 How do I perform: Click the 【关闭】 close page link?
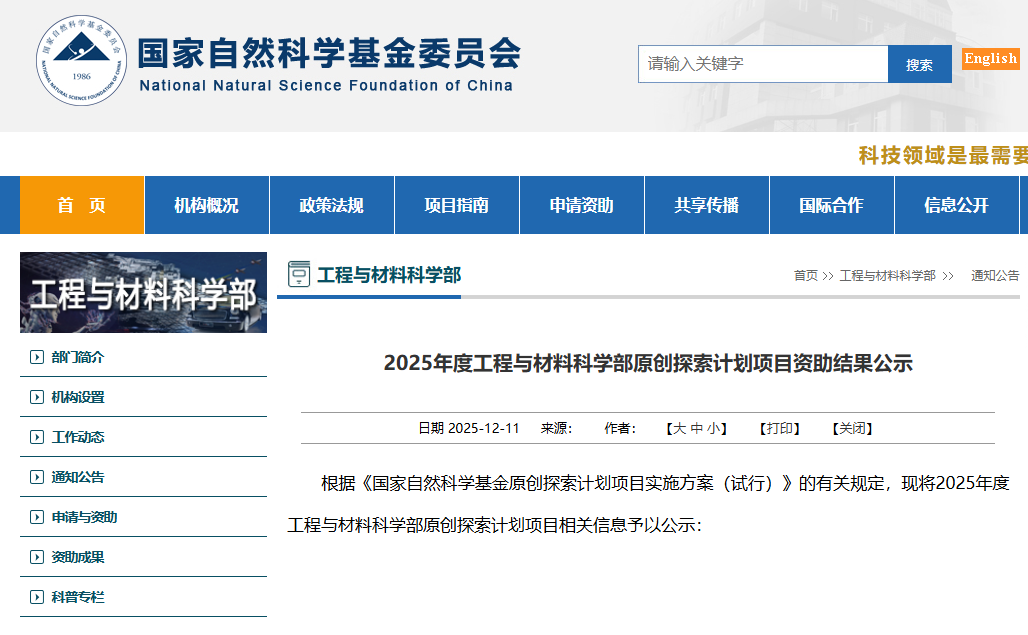(853, 429)
